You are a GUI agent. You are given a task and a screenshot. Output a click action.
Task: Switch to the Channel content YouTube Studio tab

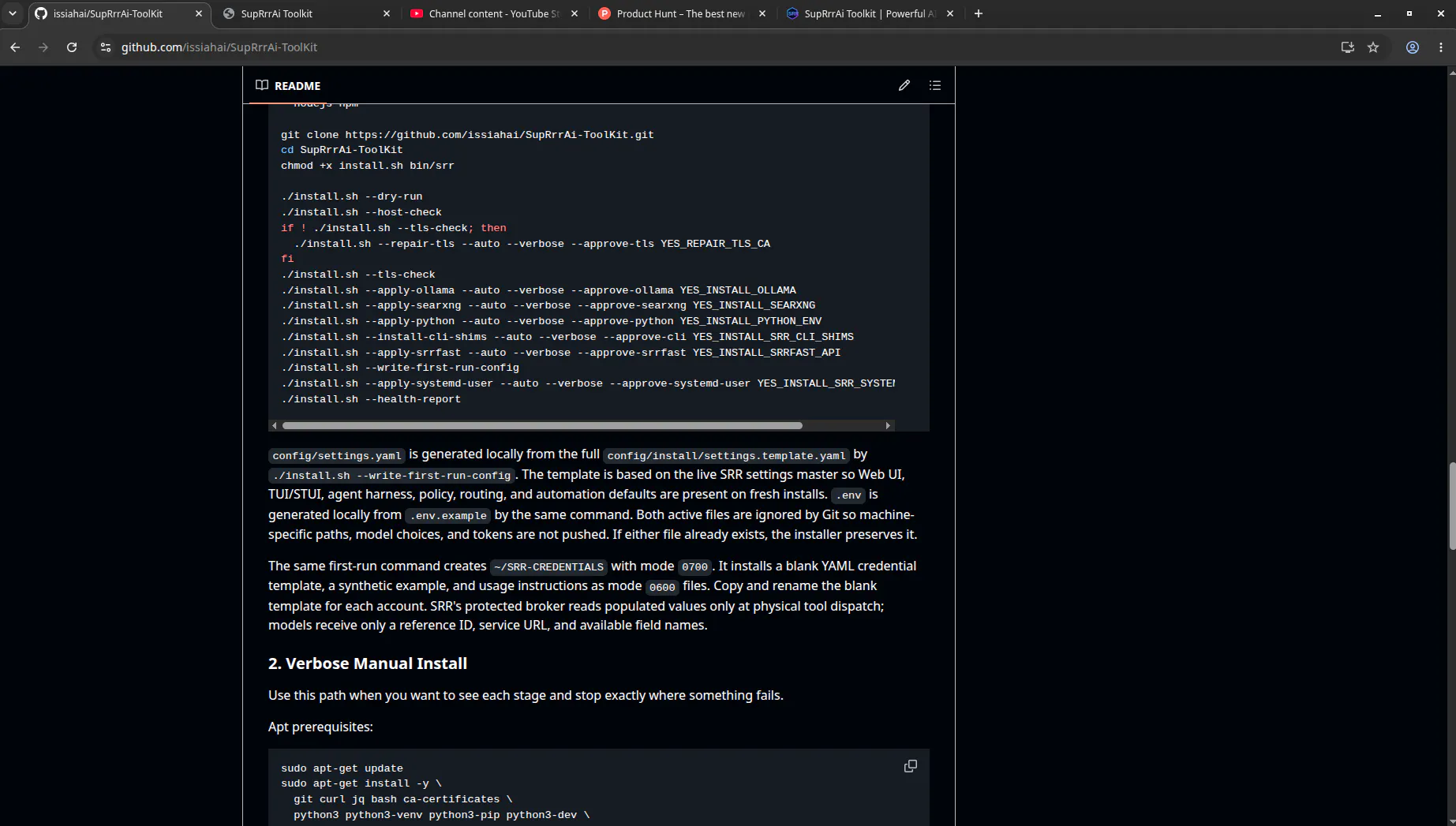pyautogui.click(x=494, y=13)
